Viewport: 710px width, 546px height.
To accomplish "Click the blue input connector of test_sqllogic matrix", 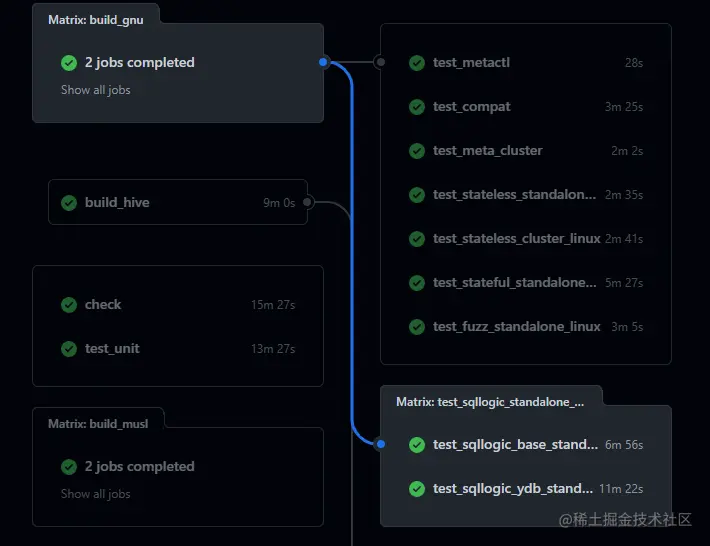I will (x=381, y=444).
